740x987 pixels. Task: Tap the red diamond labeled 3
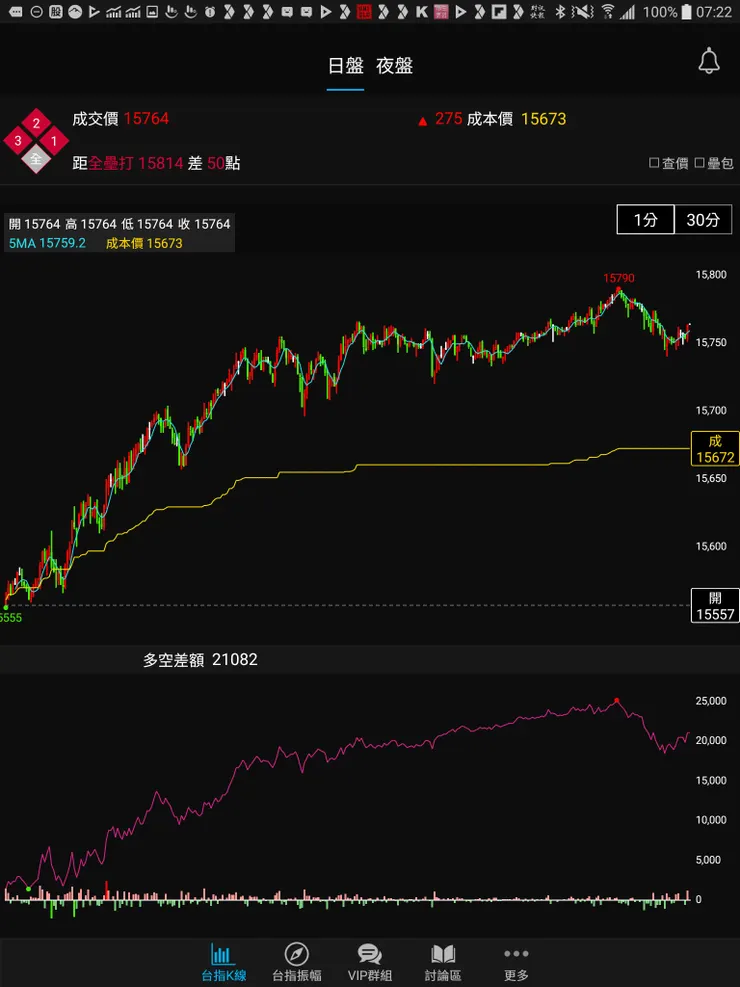click(x=18, y=141)
